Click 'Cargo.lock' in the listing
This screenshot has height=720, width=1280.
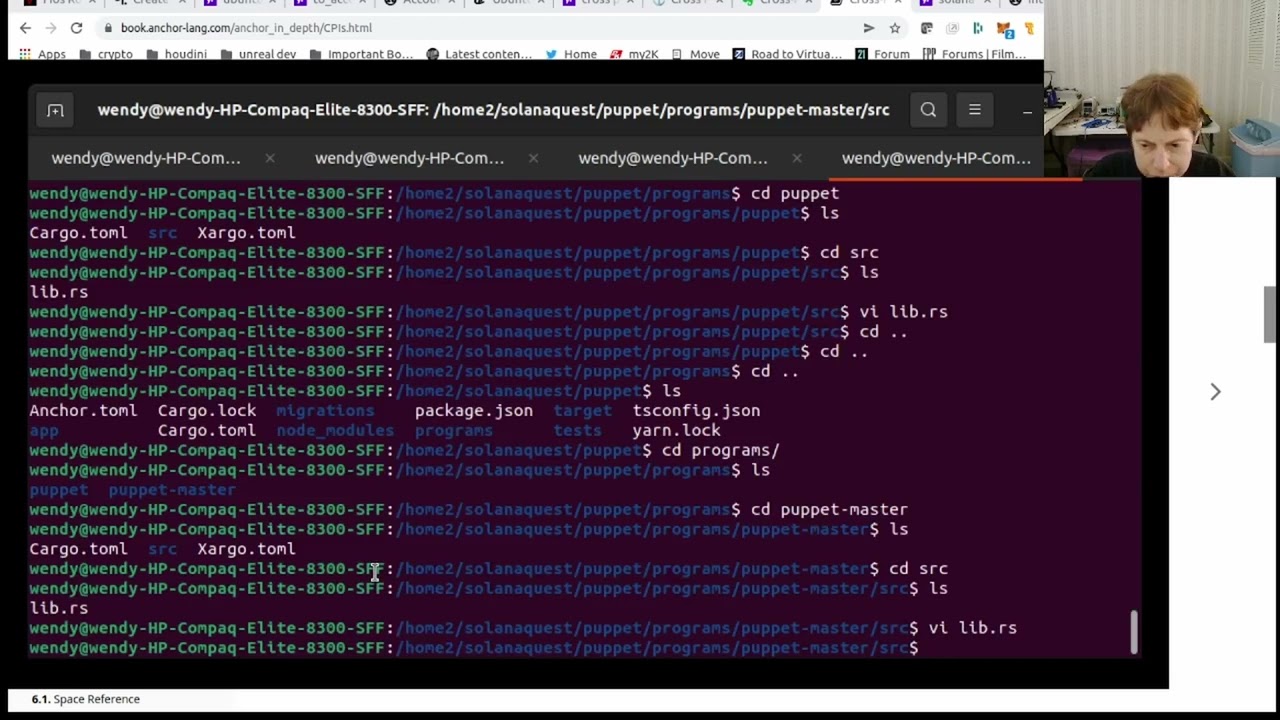click(207, 411)
